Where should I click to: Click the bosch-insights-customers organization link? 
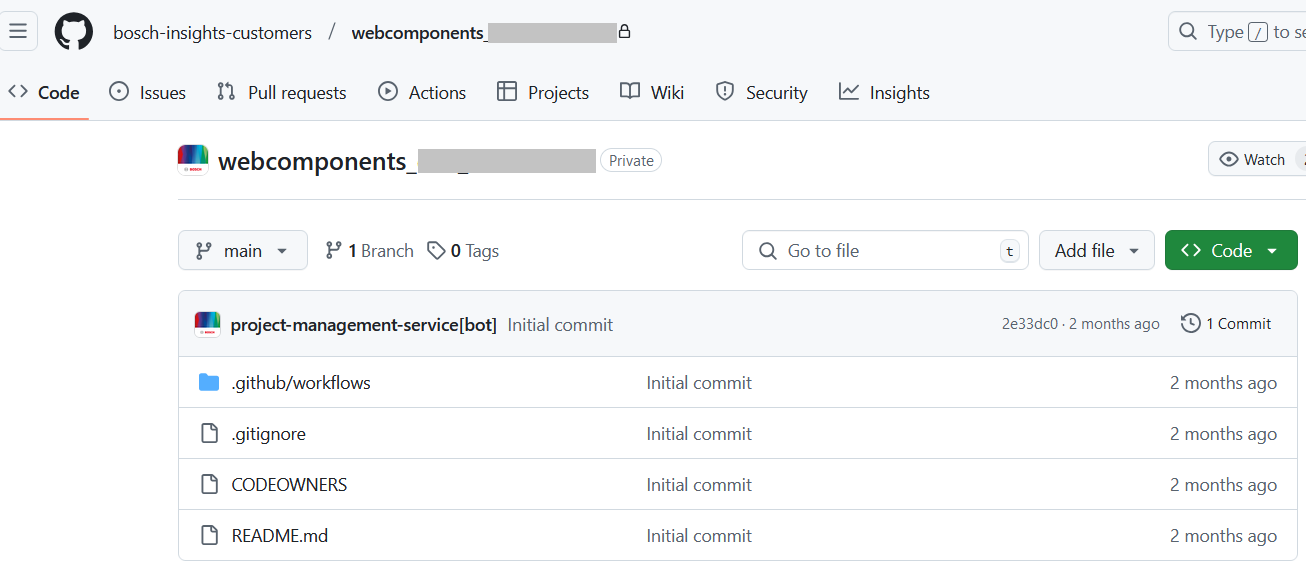tap(212, 33)
